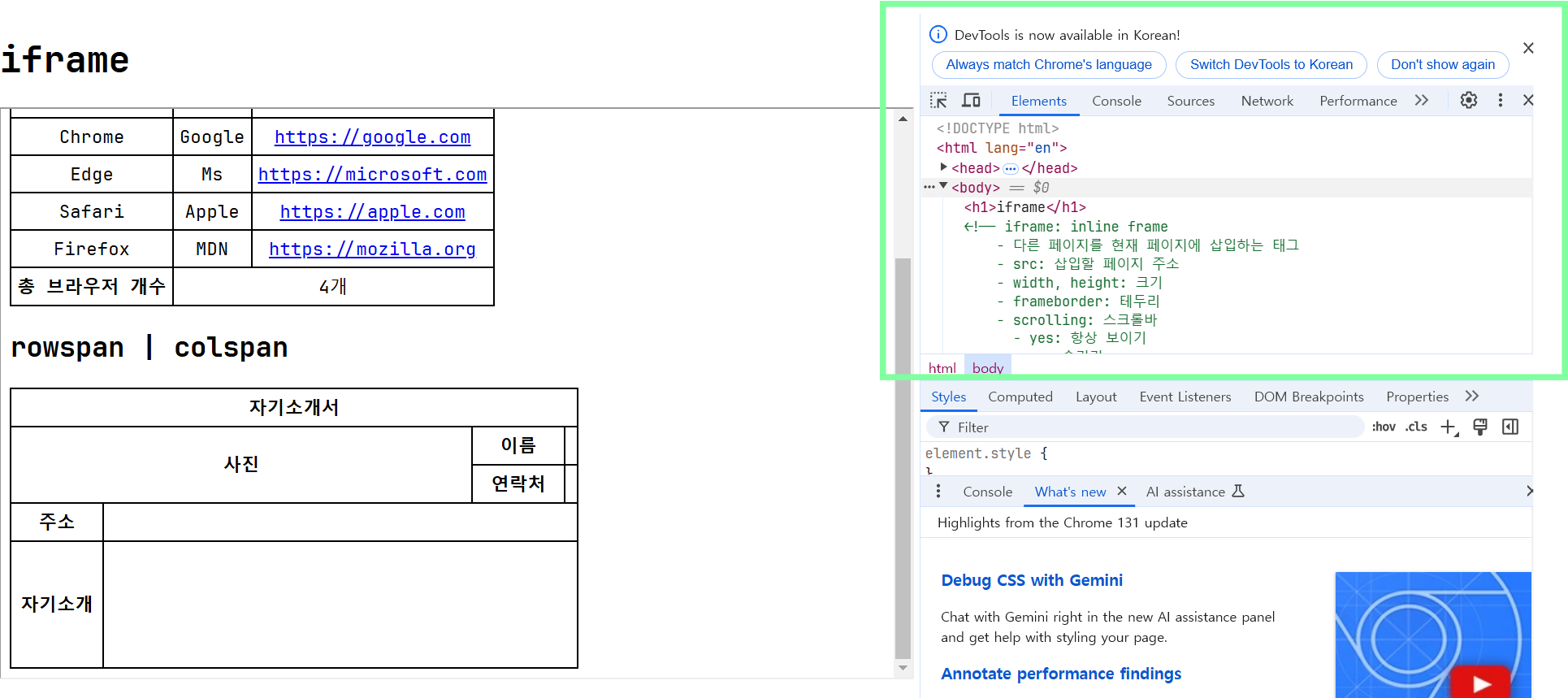The height and width of the screenshot is (698, 1568).
Task: Open DevTools settings gear
Action: click(1469, 100)
